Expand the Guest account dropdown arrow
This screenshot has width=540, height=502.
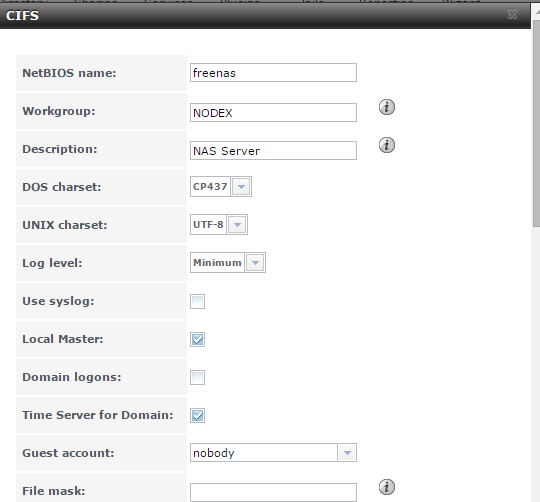(x=347, y=453)
